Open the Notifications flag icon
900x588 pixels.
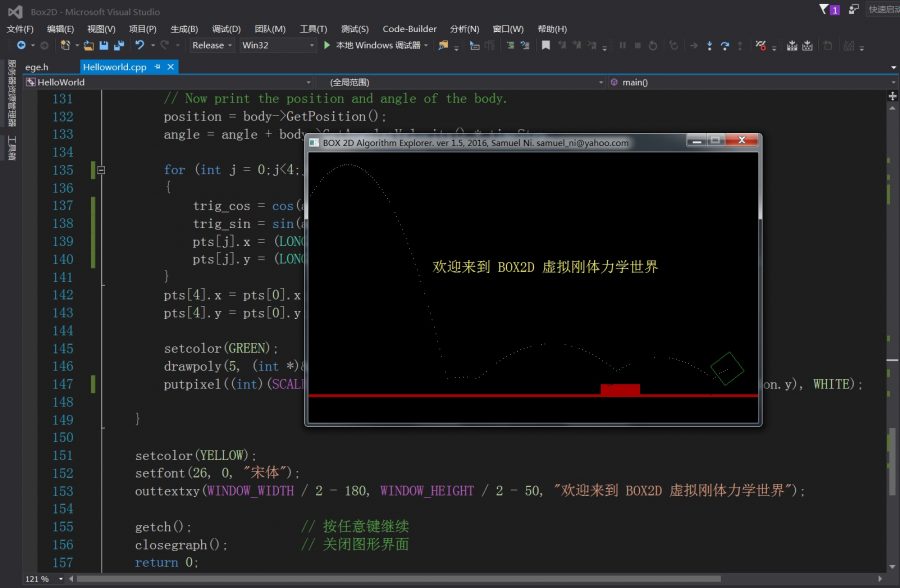click(x=824, y=9)
